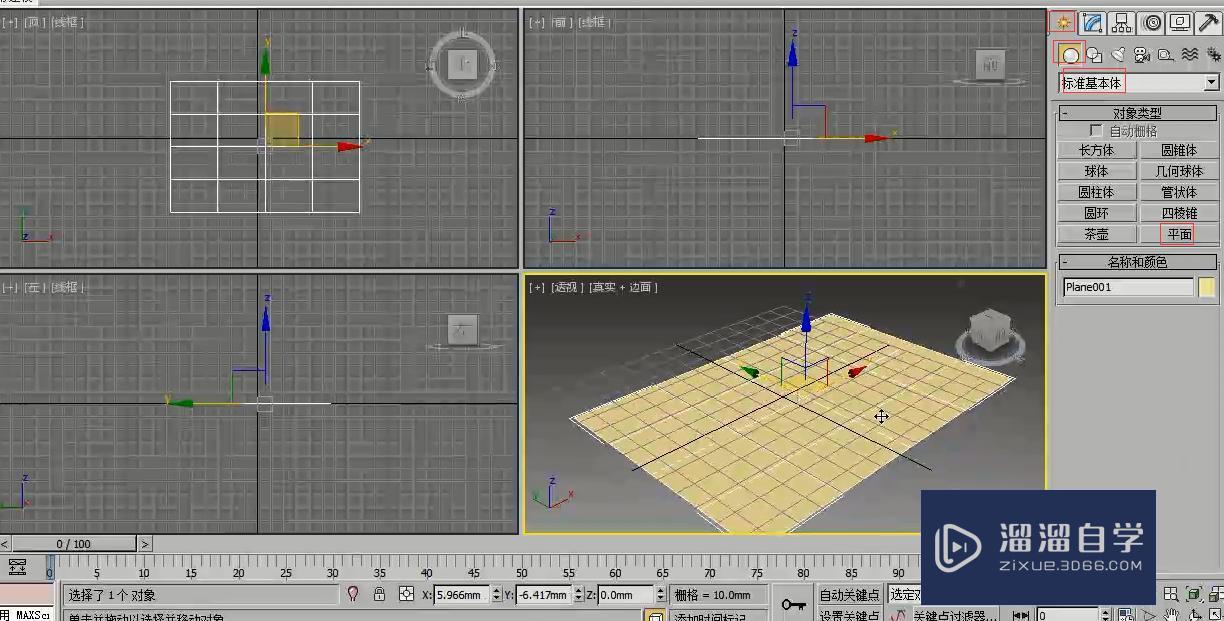Select the Lights category icon

[1118, 55]
